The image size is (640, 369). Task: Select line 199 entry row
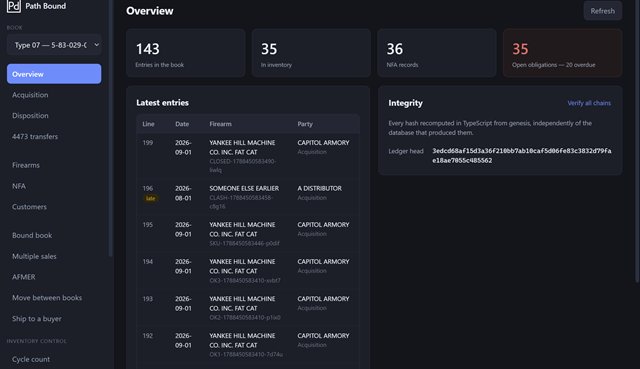(x=248, y=156)
